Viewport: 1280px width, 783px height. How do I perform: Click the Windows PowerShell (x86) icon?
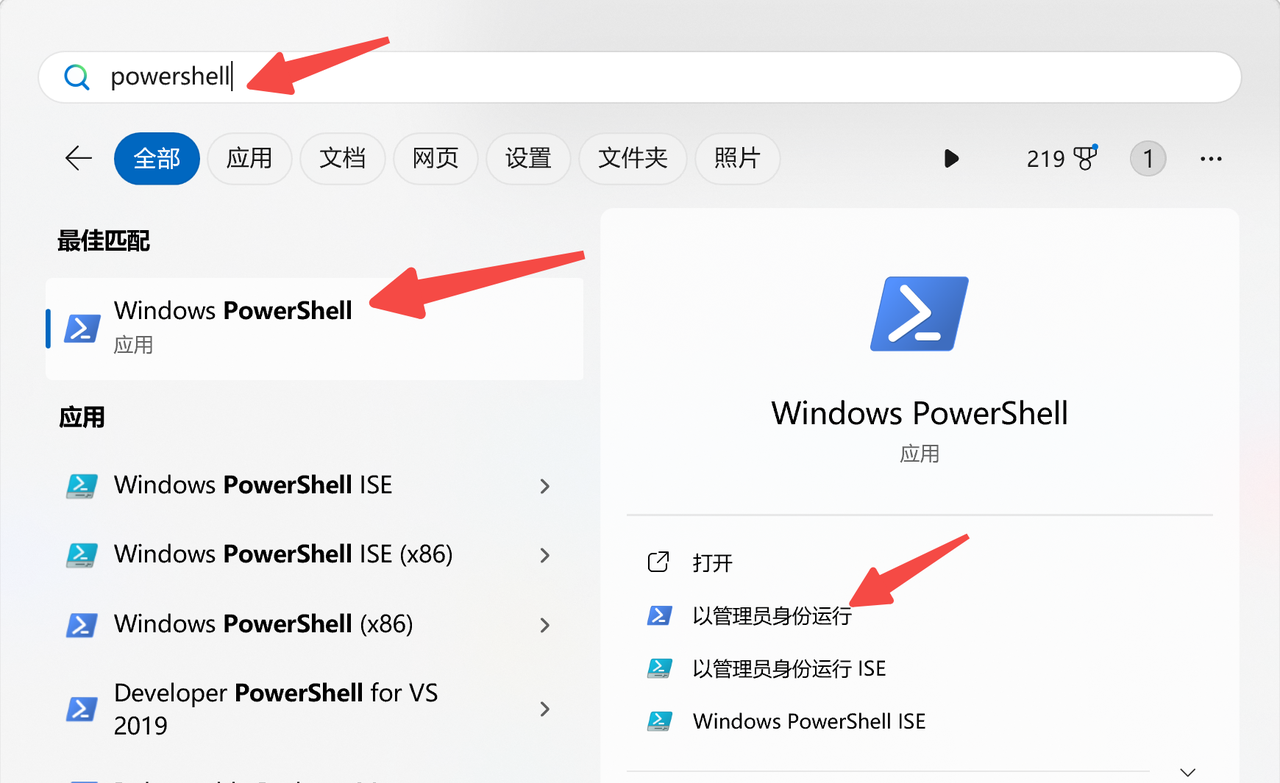click(x=81, y=624)
